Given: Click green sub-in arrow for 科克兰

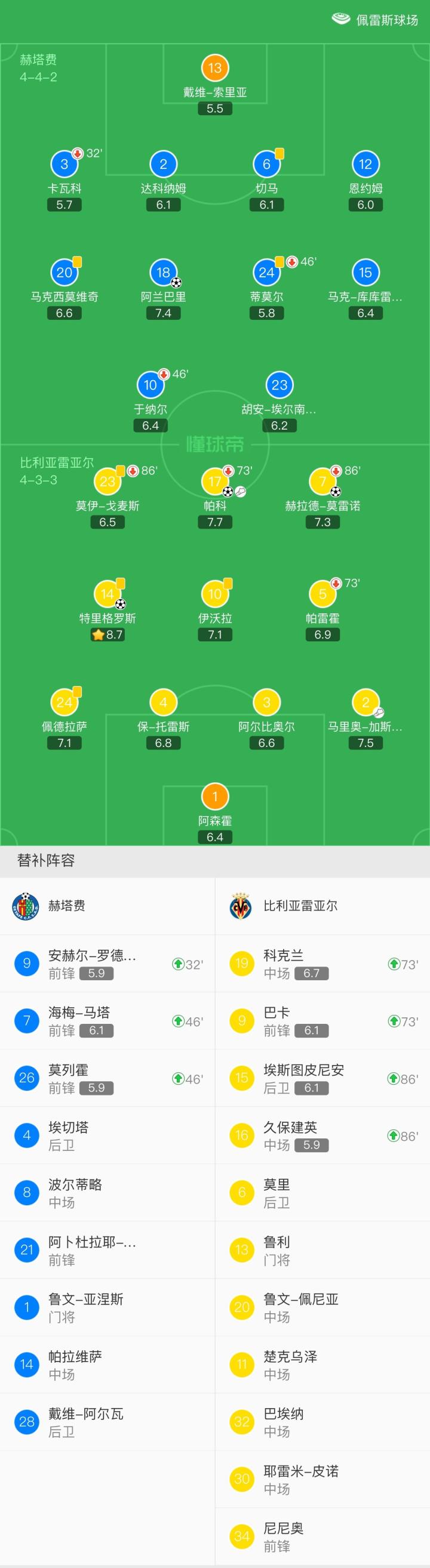Looking at the screenshot, I should point(394,964).
